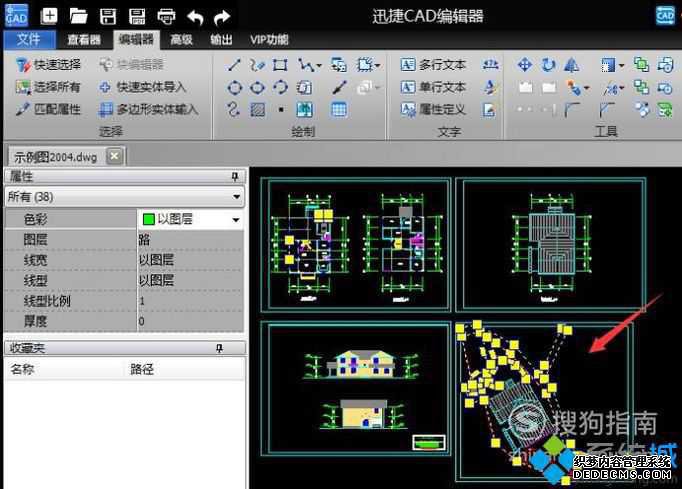Select the Mirror tool in 工具 group
682x489 pixels.
tap(572, 65)
